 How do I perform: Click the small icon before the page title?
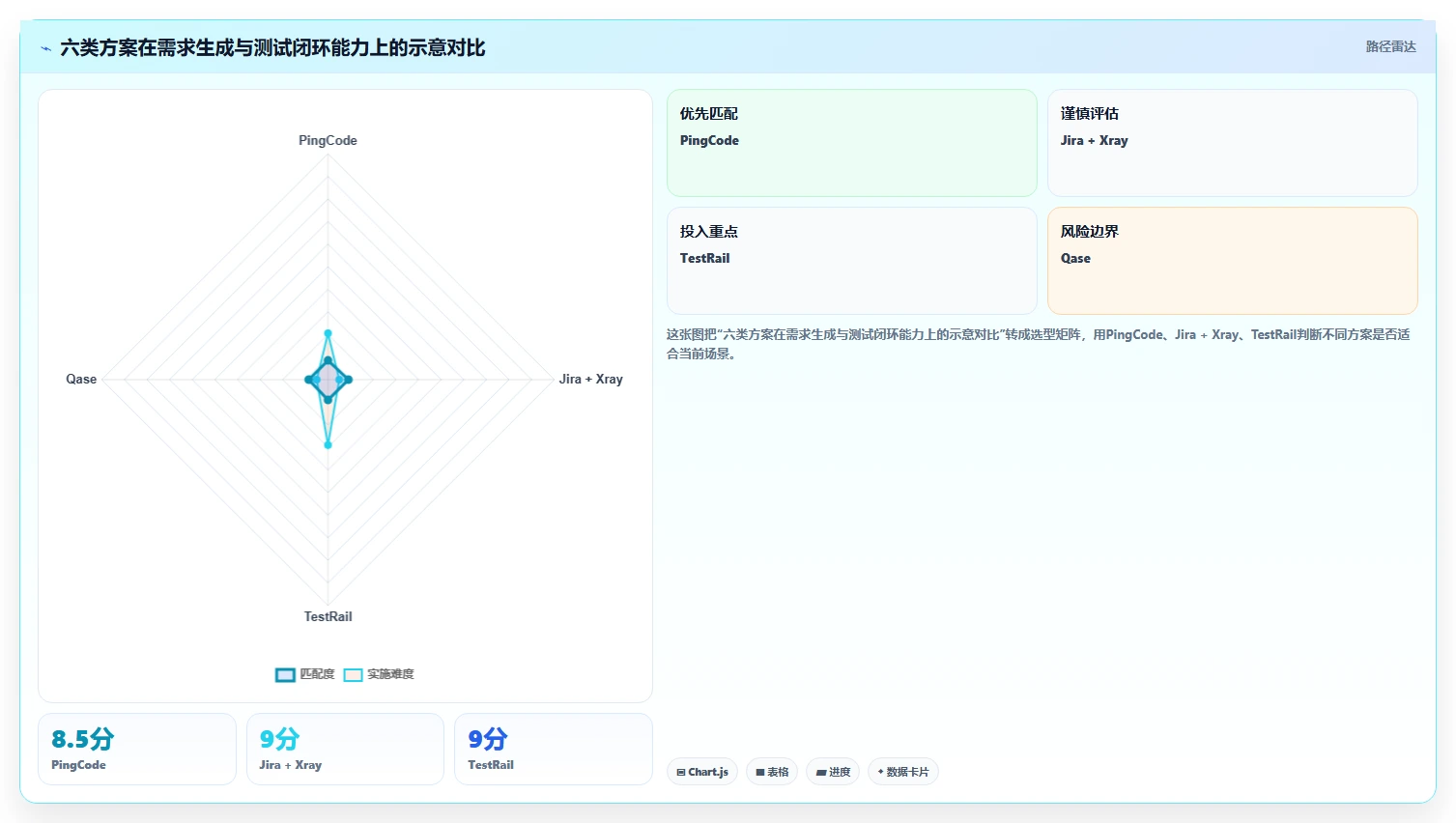click(45, 48)
